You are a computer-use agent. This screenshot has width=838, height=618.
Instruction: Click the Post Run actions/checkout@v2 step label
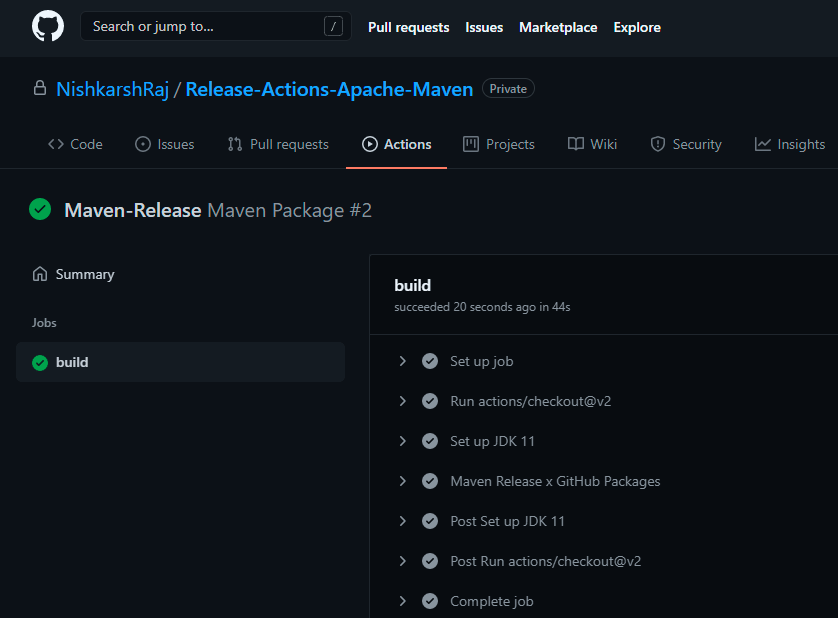(545, 561)
